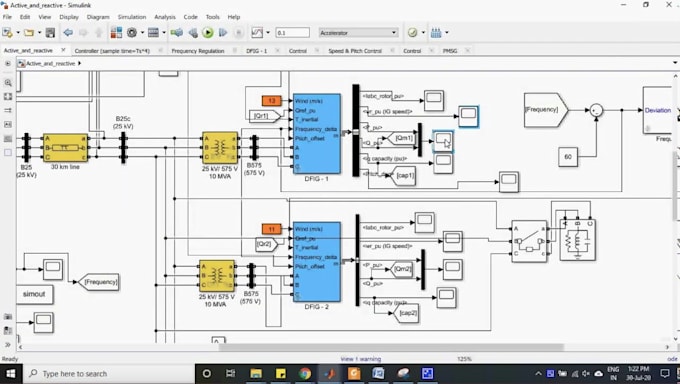Open the Simulink Library Browser icon
This screenshot has width=680, height=384.
[116, 33]
